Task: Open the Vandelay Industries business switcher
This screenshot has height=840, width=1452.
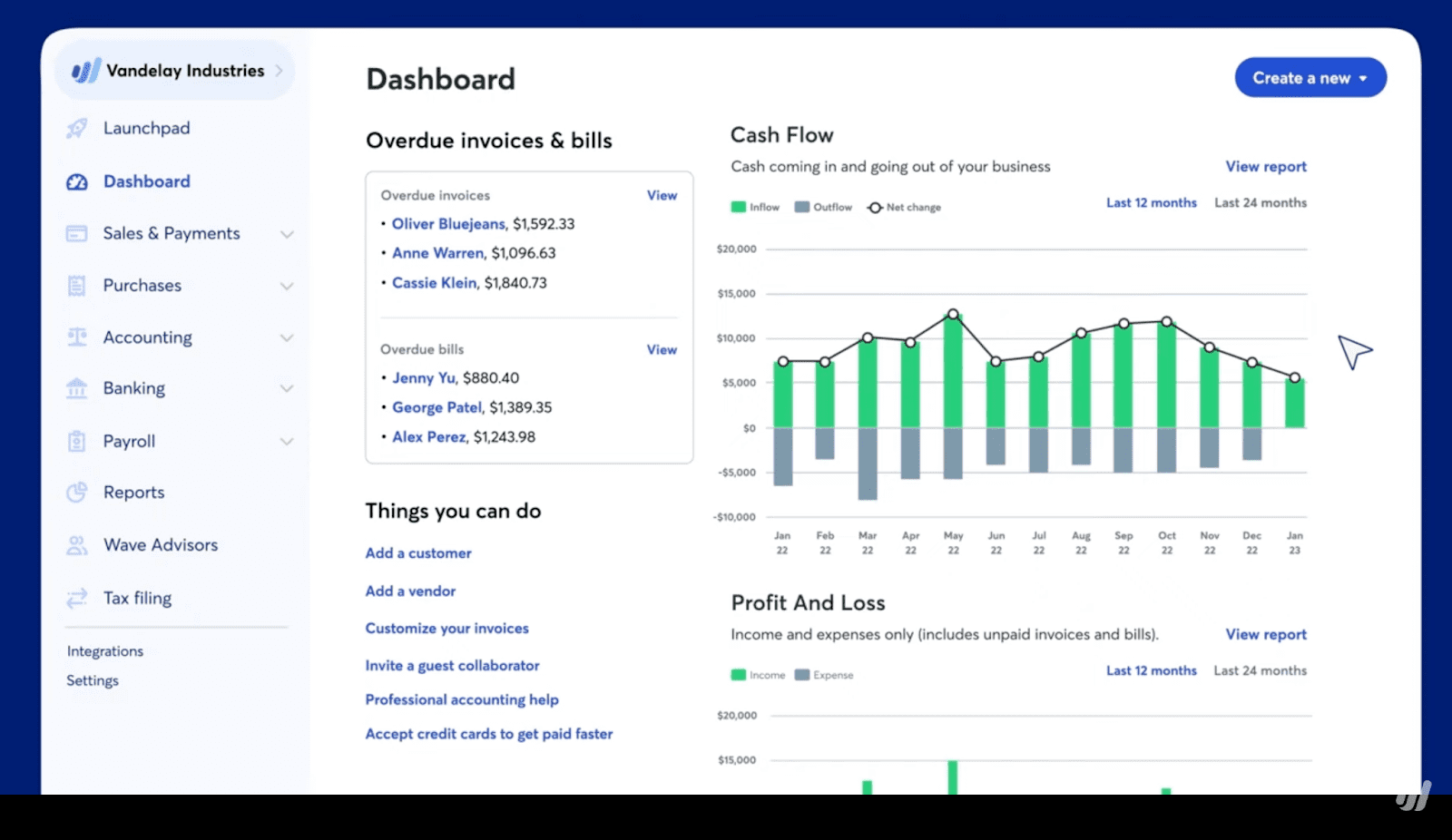Action: tap(174, 70)
